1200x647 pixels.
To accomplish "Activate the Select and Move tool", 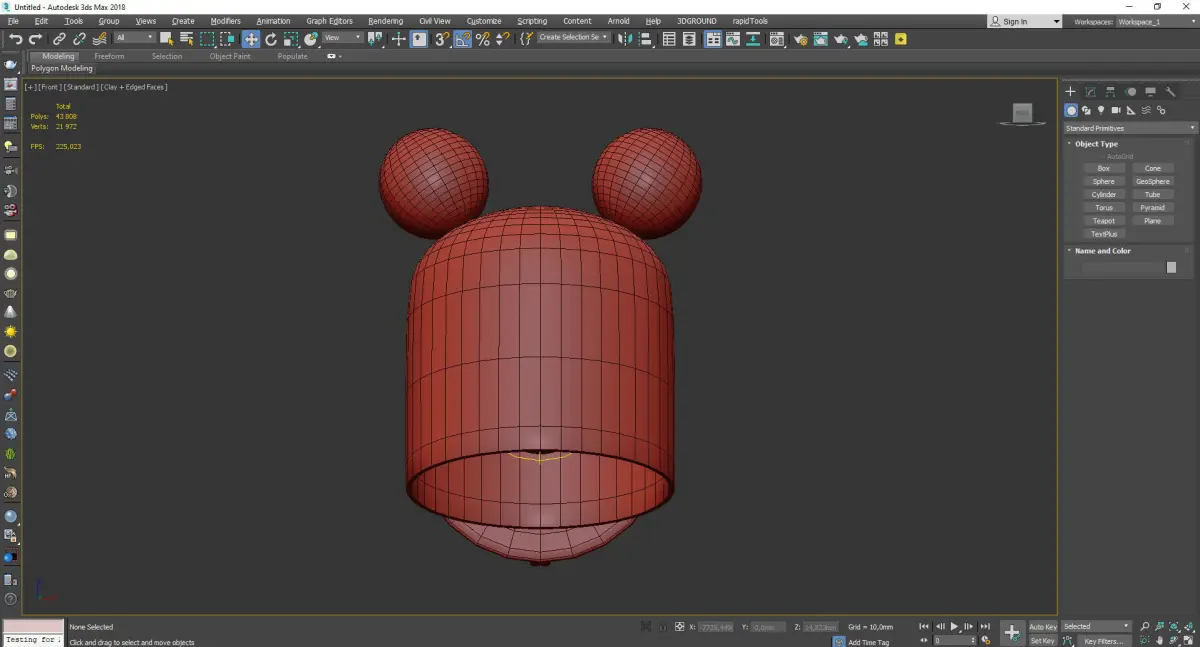I will pos(250,39).
